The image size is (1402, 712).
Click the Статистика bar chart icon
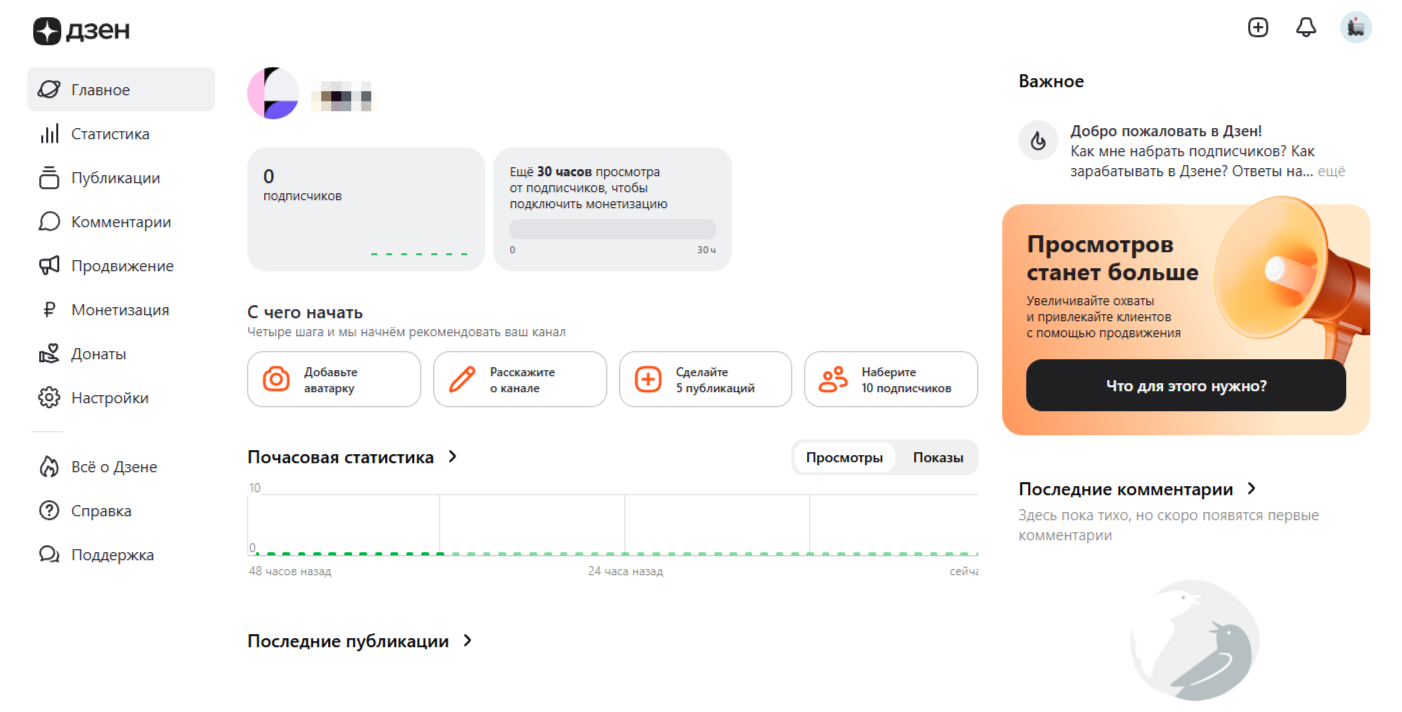(49, 134)
